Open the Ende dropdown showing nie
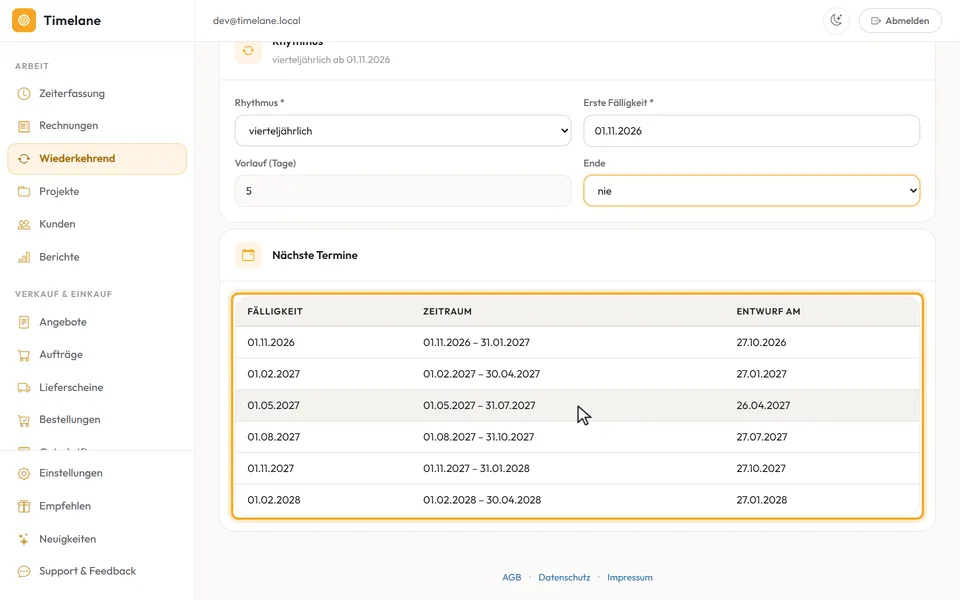 [751, 190]
